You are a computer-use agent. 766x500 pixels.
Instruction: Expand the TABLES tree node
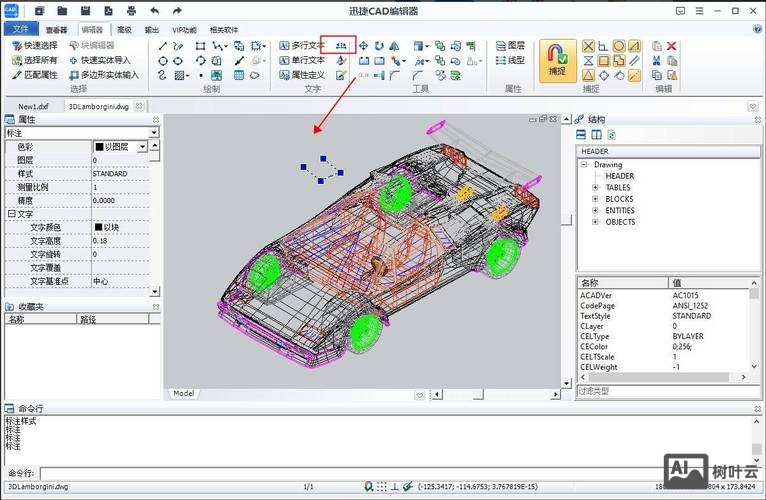click(x=595, y=187)
